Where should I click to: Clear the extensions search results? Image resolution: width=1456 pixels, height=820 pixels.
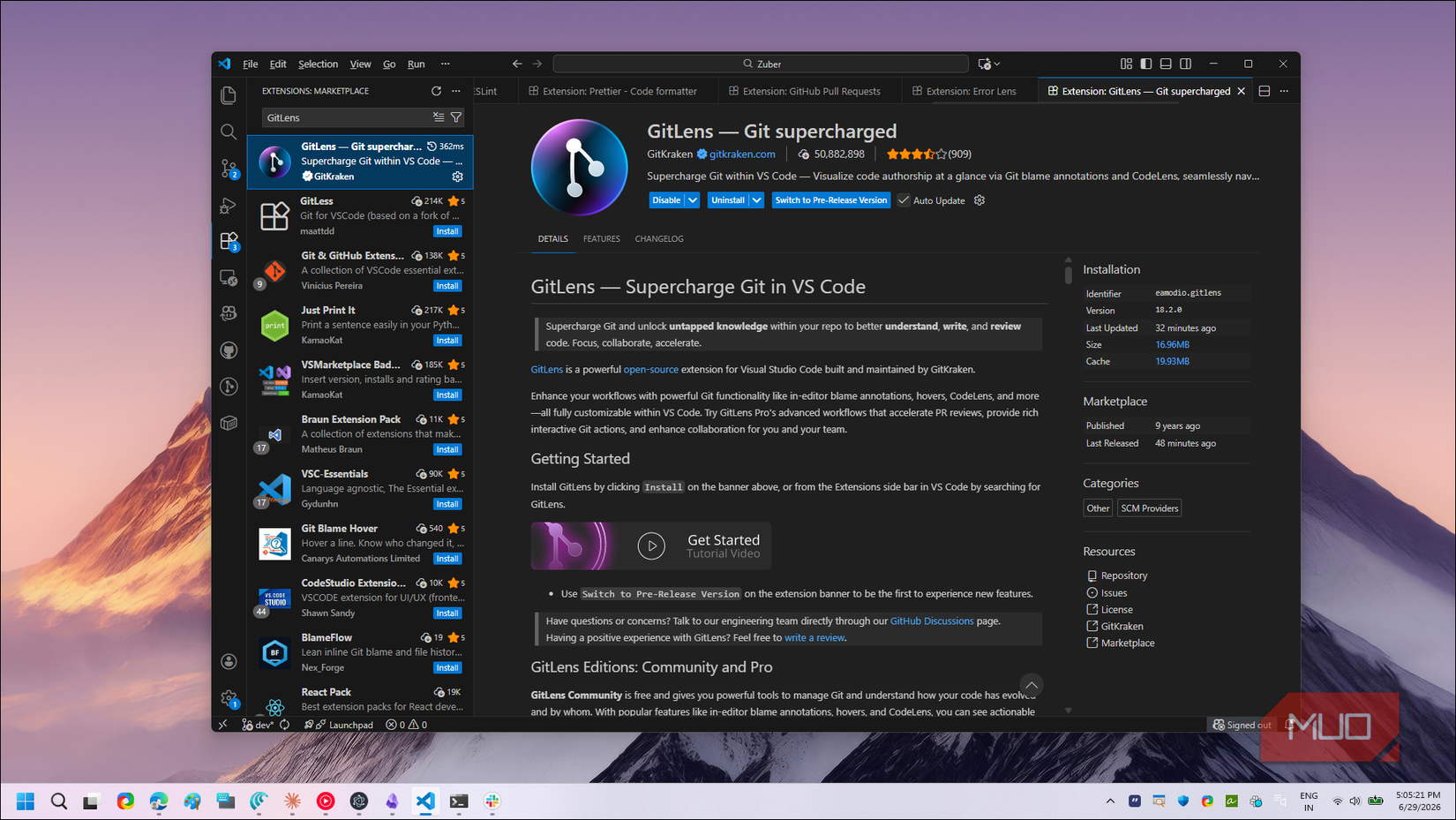tap(439, 117)
